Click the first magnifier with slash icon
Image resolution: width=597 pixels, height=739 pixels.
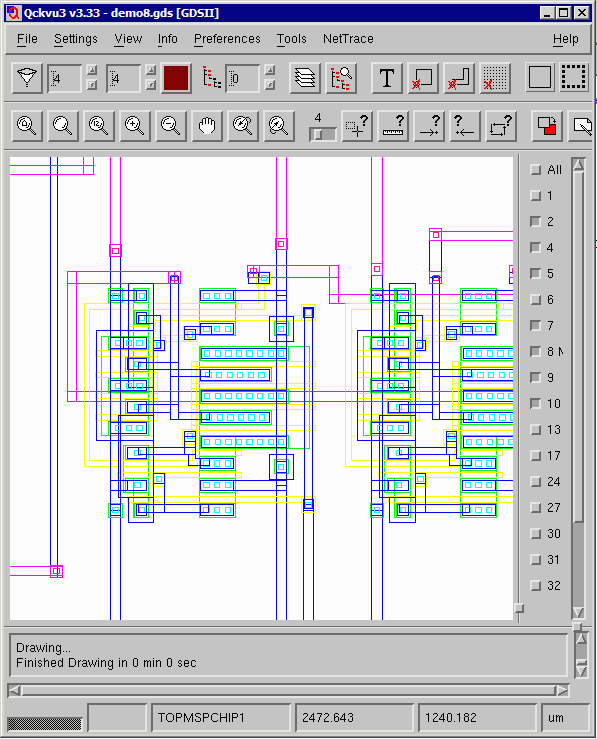pyautogui.click(x=243, y=126)
